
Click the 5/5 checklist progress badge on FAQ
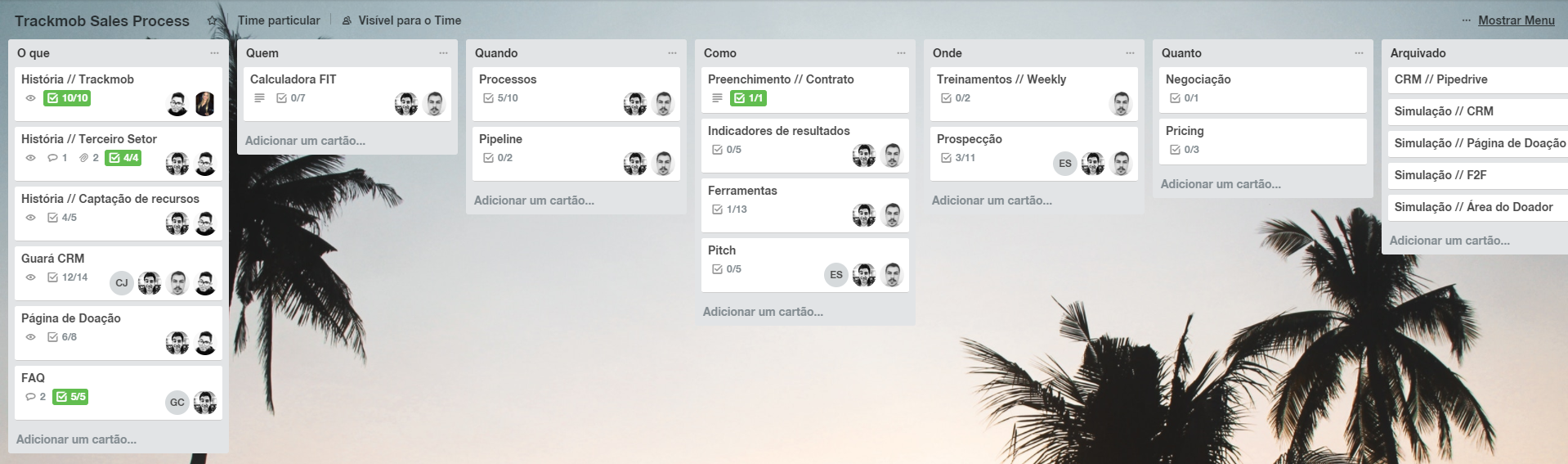71,397
